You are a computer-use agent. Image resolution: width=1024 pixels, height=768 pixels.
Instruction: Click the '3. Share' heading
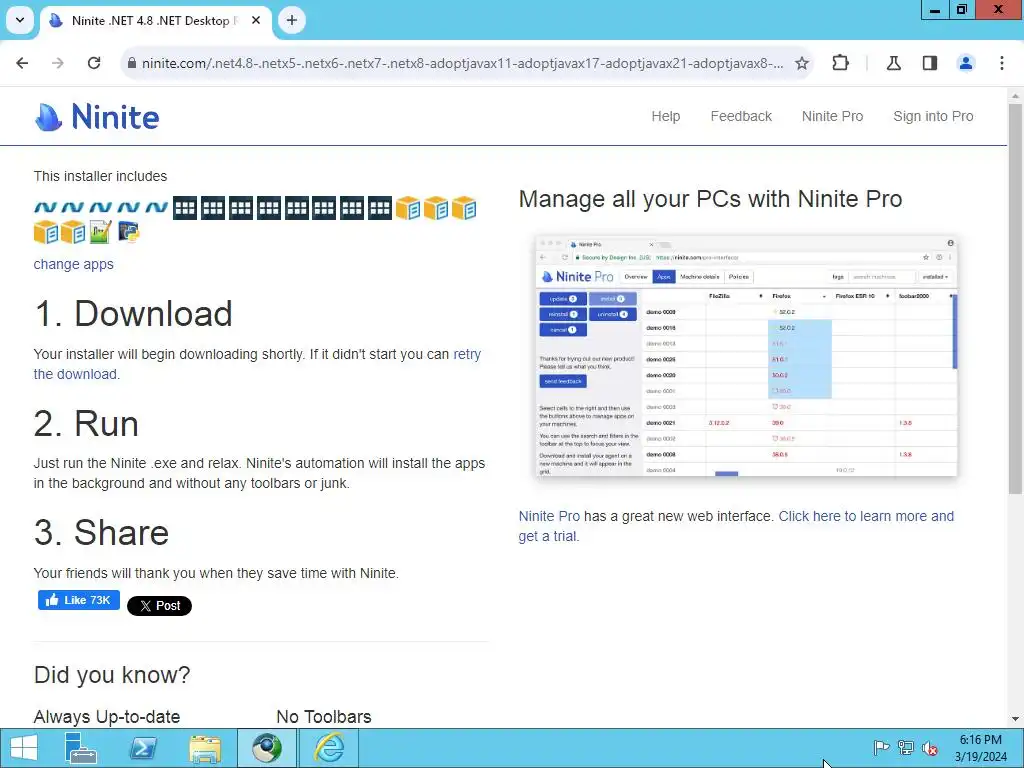pyautogui.click(x=101, y=532)
